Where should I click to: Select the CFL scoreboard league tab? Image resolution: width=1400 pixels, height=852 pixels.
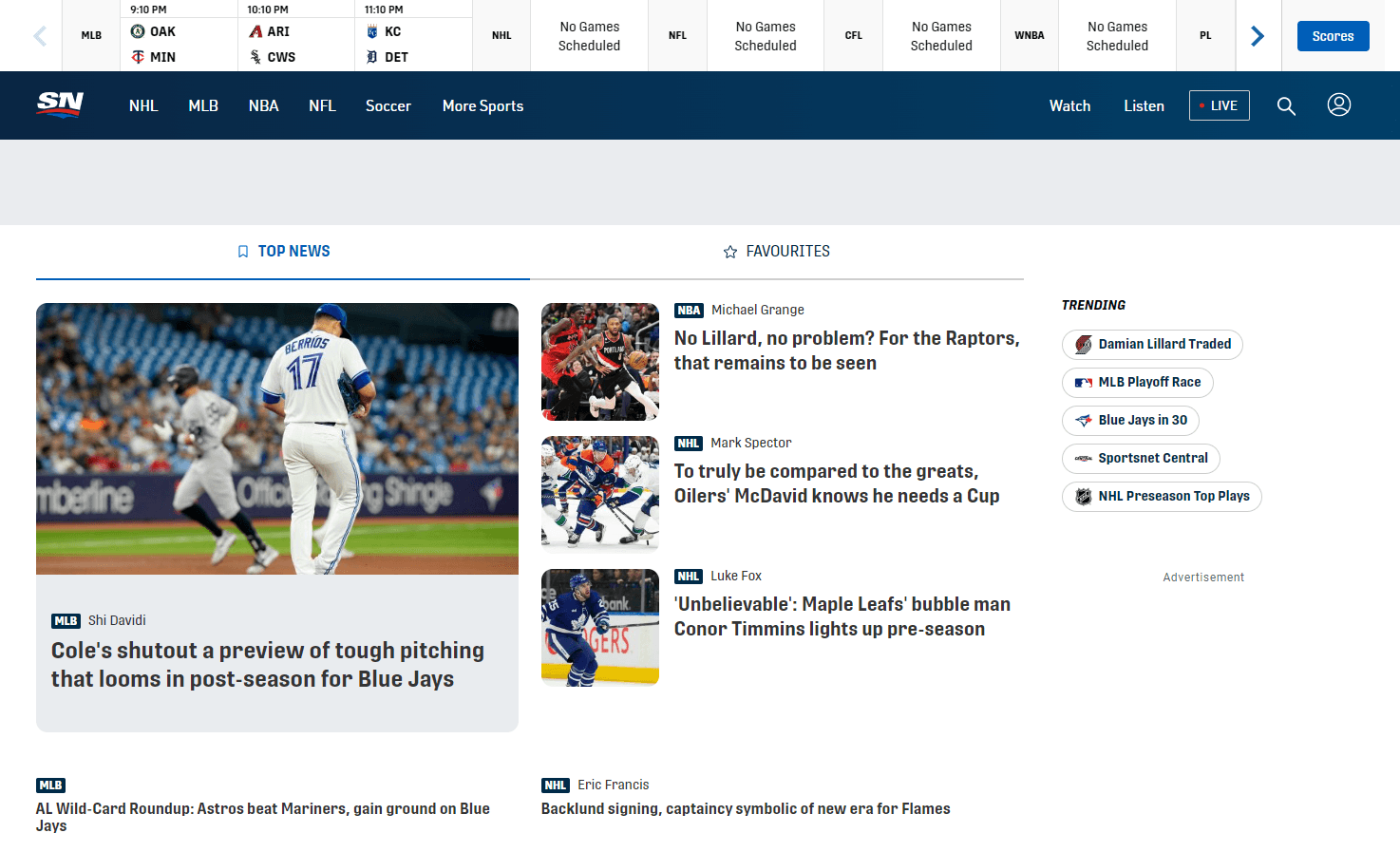pos(854,36)
